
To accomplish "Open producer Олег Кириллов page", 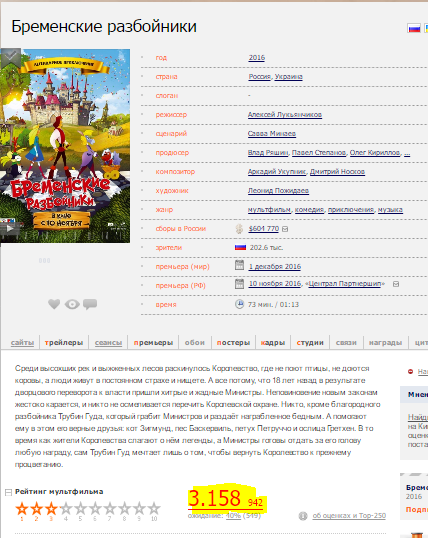I will (x=375, y=153).
